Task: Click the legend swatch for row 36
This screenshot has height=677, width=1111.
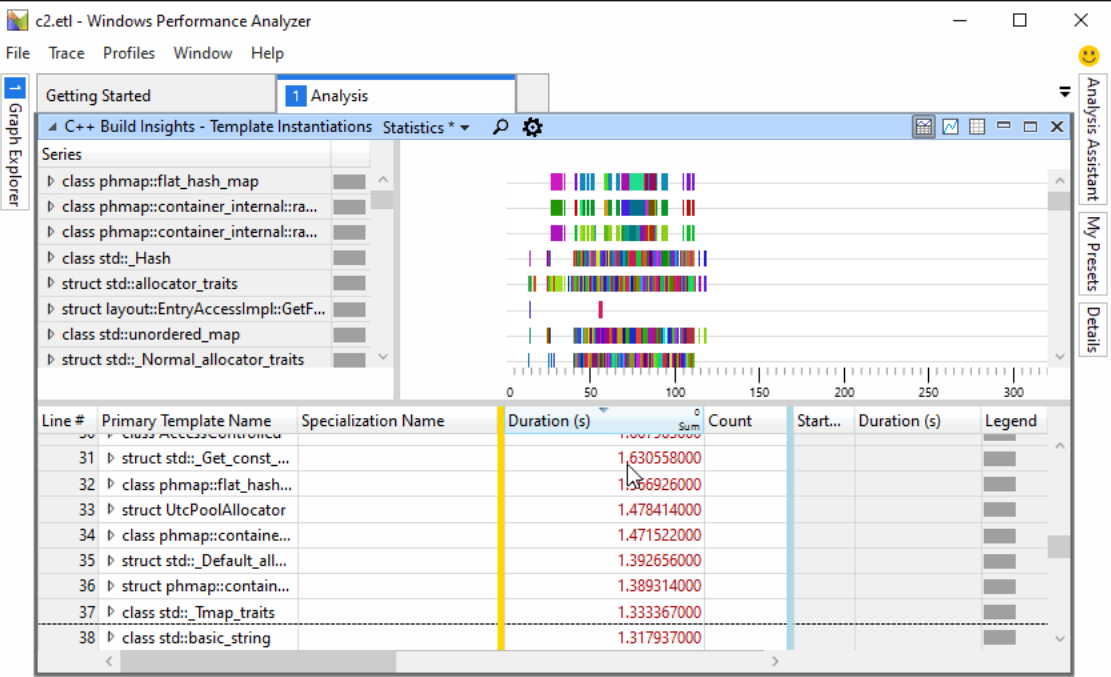Action: pos(1000,586)
